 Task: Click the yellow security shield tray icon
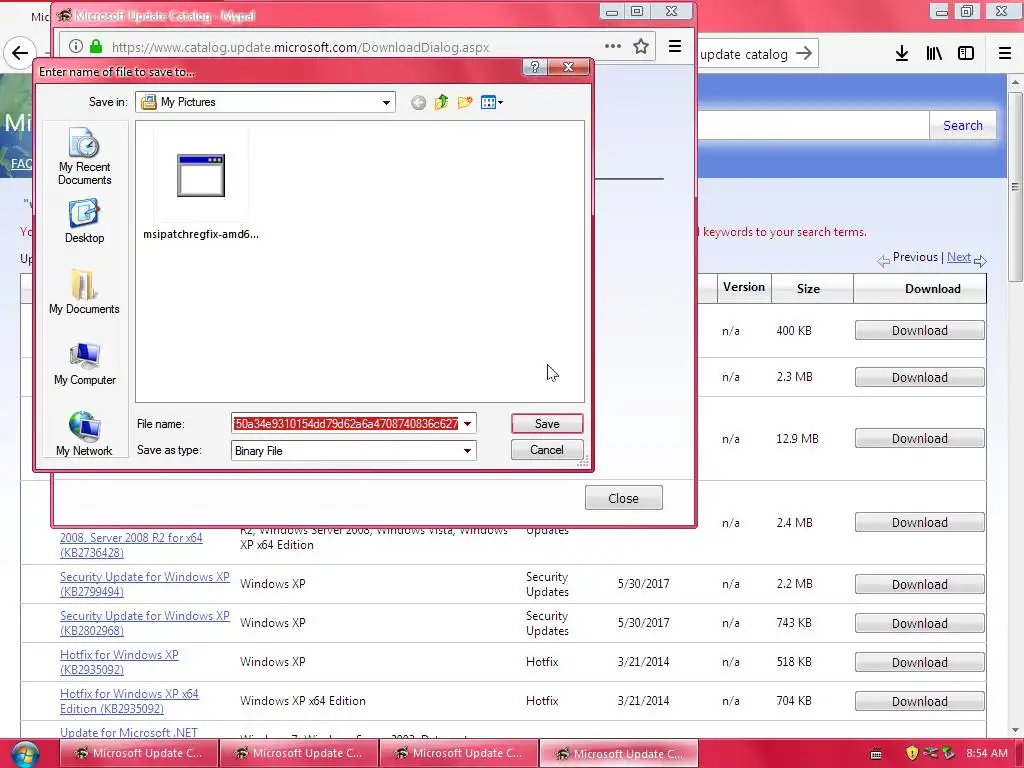click(x=912, y=753)
